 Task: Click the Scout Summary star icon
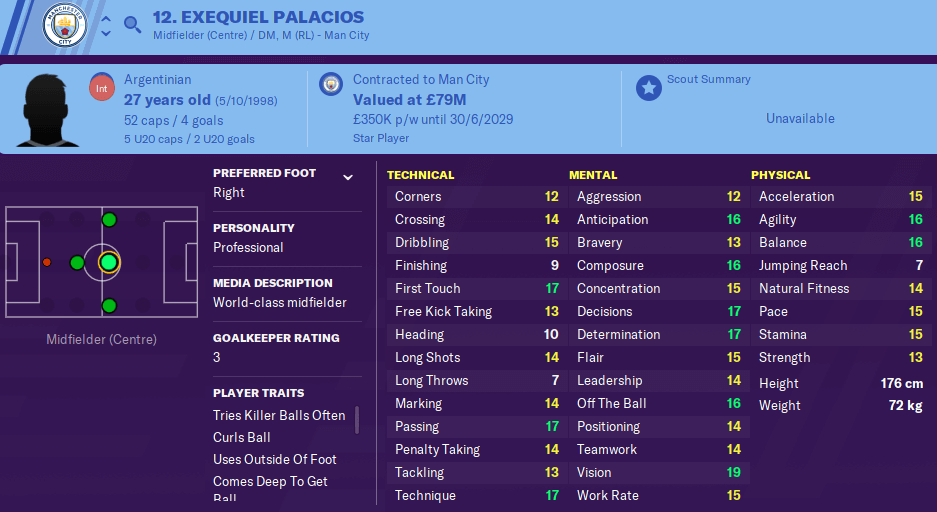(648, 88)
